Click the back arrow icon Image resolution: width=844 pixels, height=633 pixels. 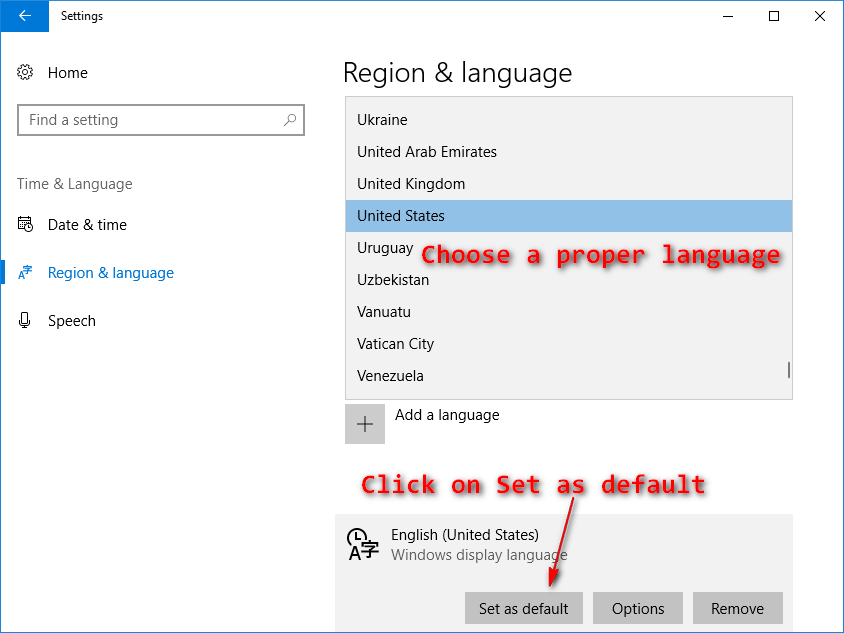[x=24, y=16]
